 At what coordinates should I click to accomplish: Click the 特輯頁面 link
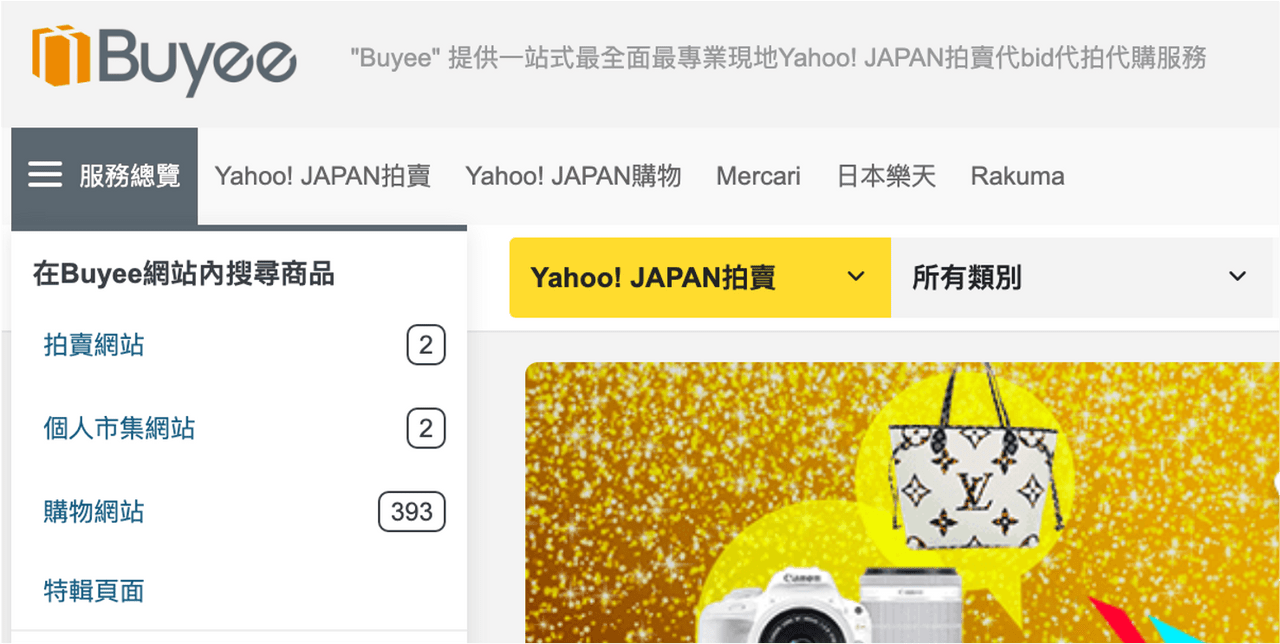[x=93, y=590]
